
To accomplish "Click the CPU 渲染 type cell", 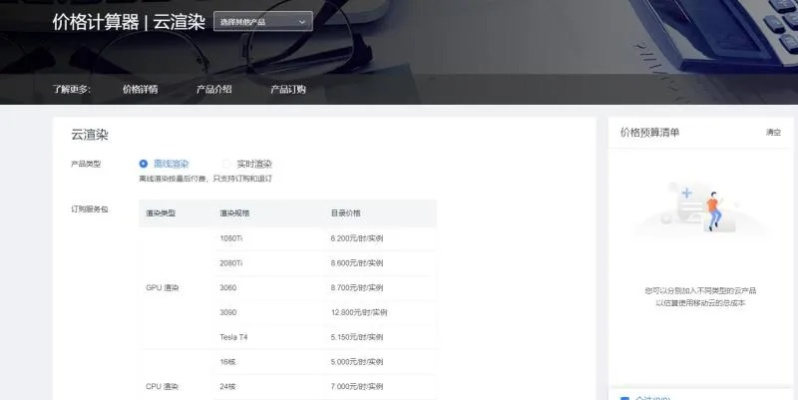I will tap(162, 386).
